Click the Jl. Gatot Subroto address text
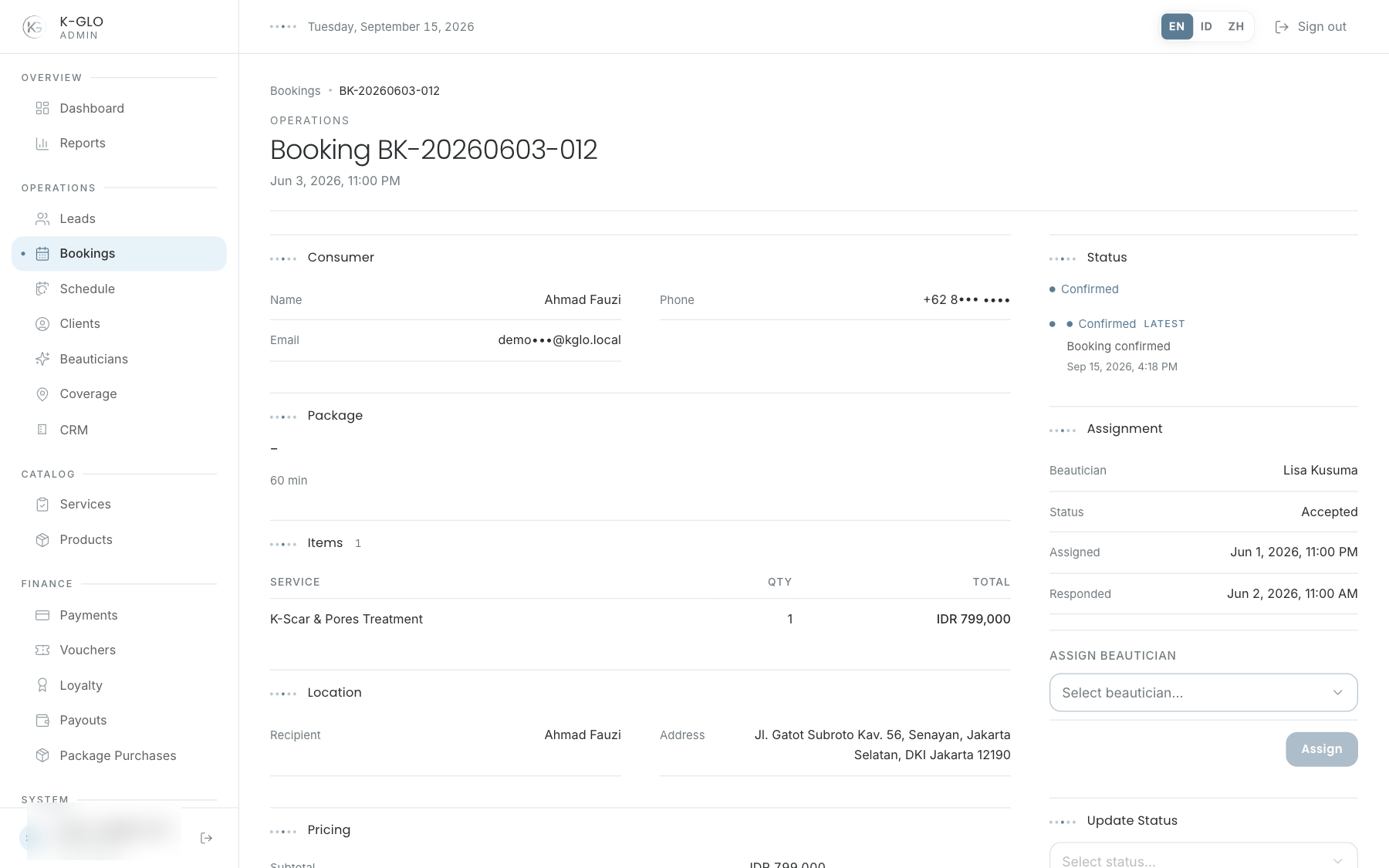1389x868 pixels. click(x=882, y=745)
